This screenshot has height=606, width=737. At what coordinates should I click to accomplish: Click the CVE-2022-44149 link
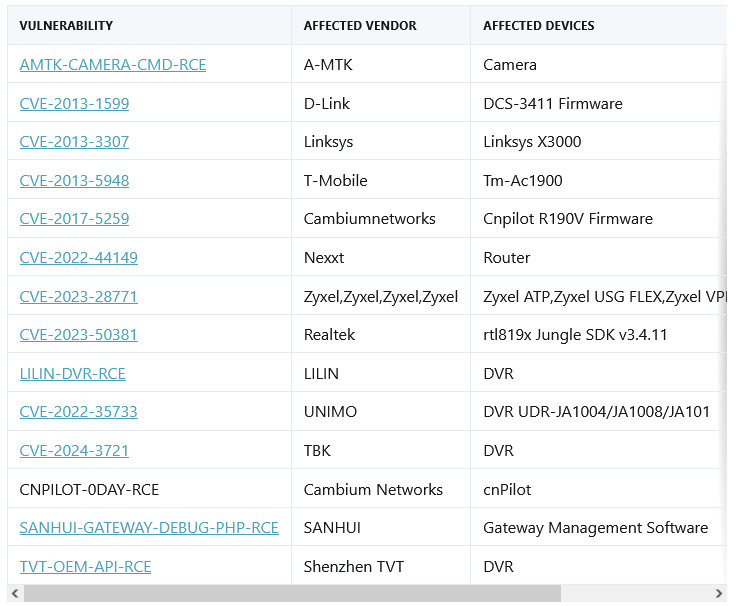coord(78,258)
